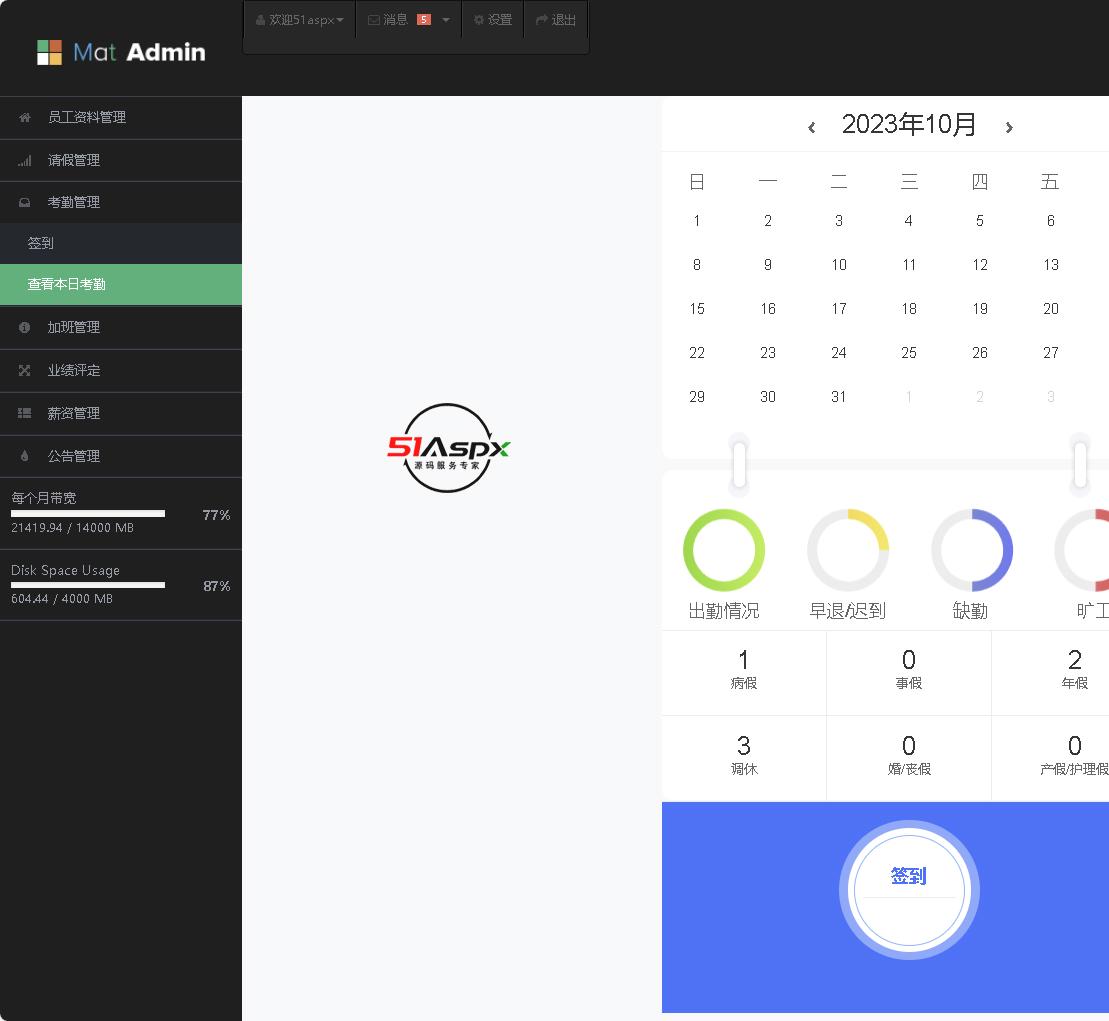The image size is (1109, 1021).
Task: Click the 每个月带宽 progress bar
Action: (88, 513)
